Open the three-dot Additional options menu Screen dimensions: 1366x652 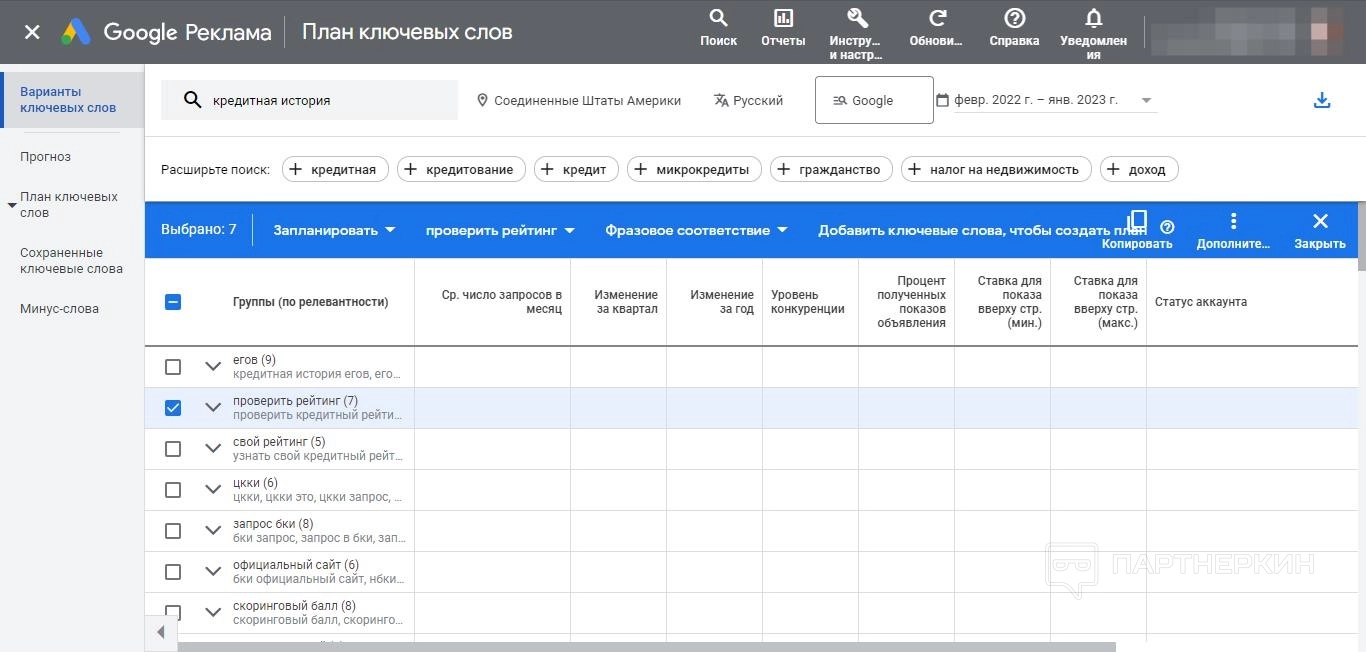pyautogui.click(x=1233, y=221)
